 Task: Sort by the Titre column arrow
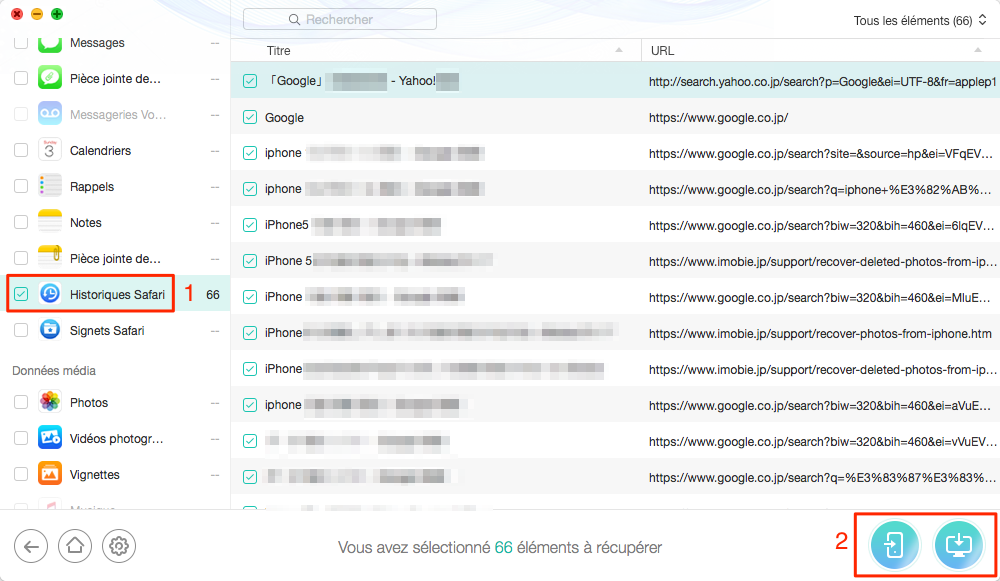[619, 50]
